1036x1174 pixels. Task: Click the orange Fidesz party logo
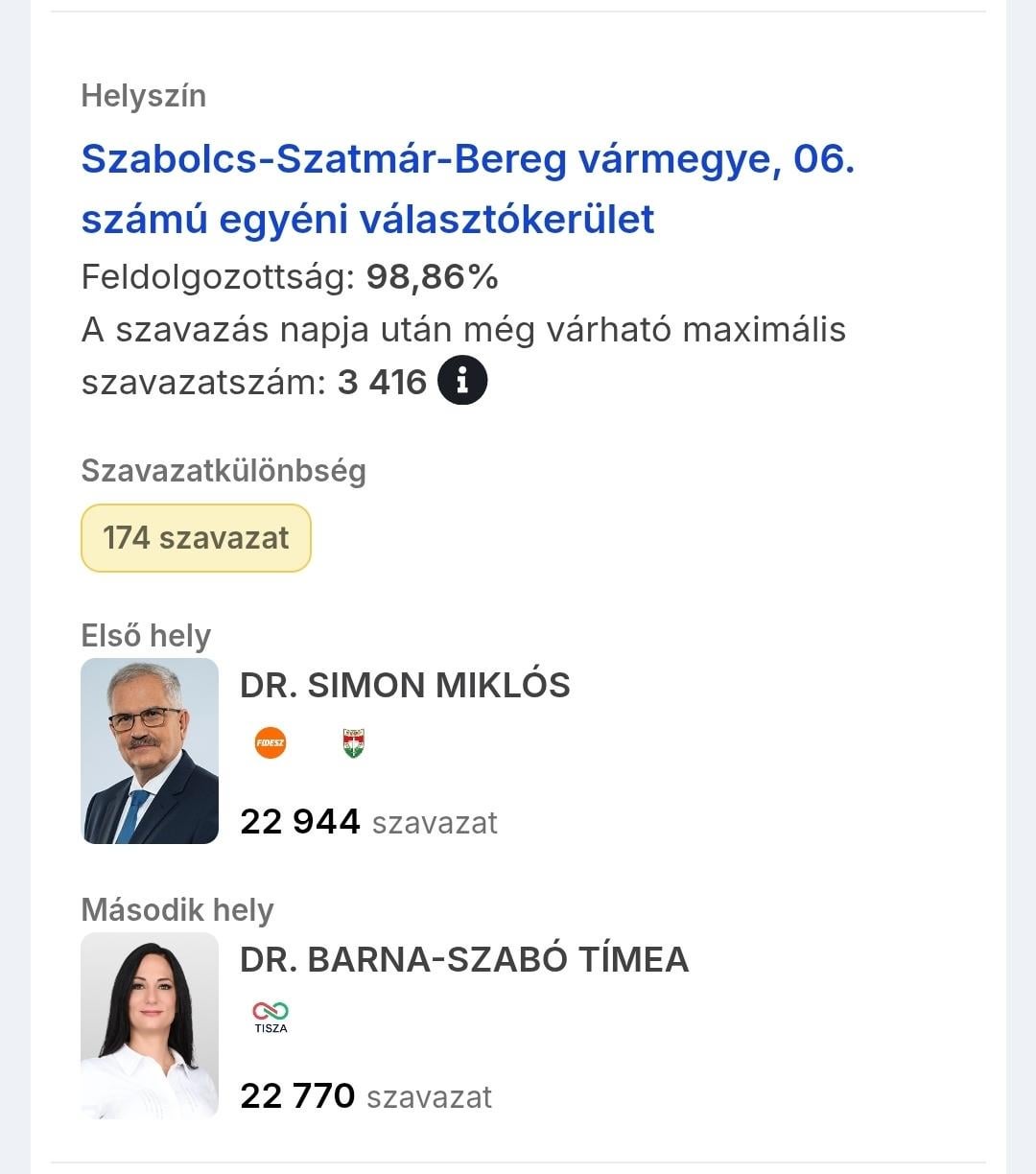tap(271, 742)
